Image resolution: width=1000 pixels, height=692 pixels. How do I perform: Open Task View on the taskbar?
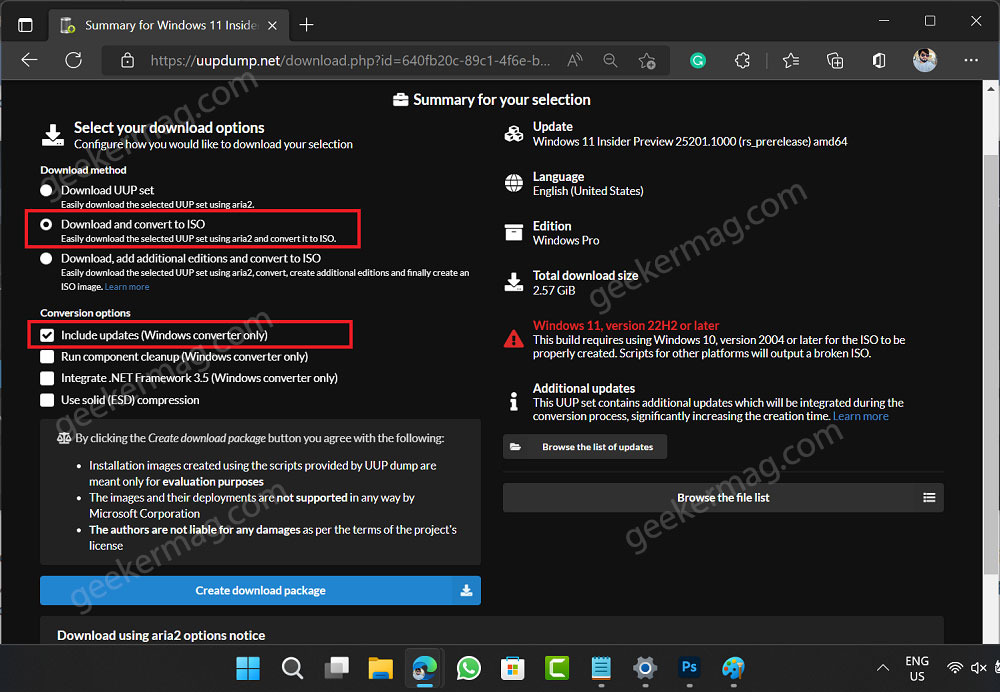click(336, 668)
